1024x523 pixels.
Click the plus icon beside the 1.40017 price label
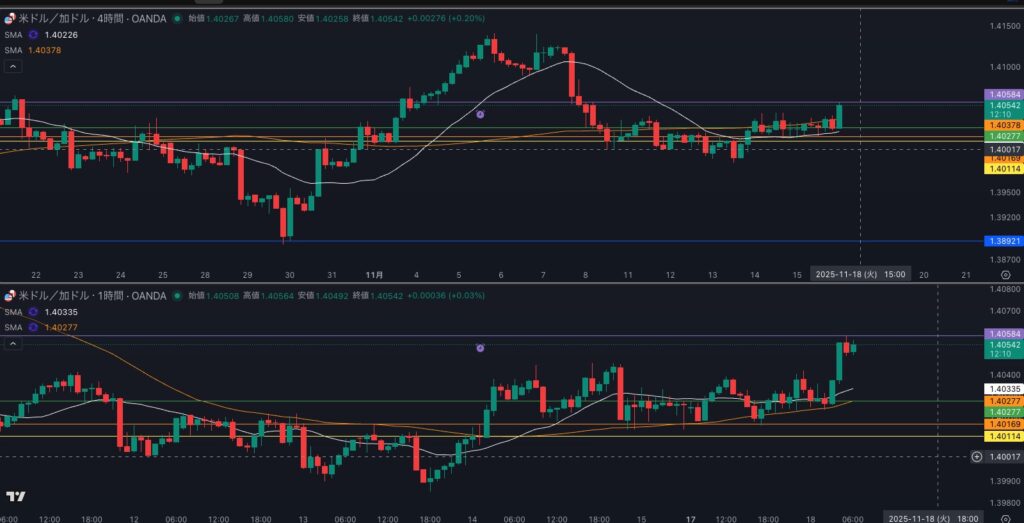point(976,457)
